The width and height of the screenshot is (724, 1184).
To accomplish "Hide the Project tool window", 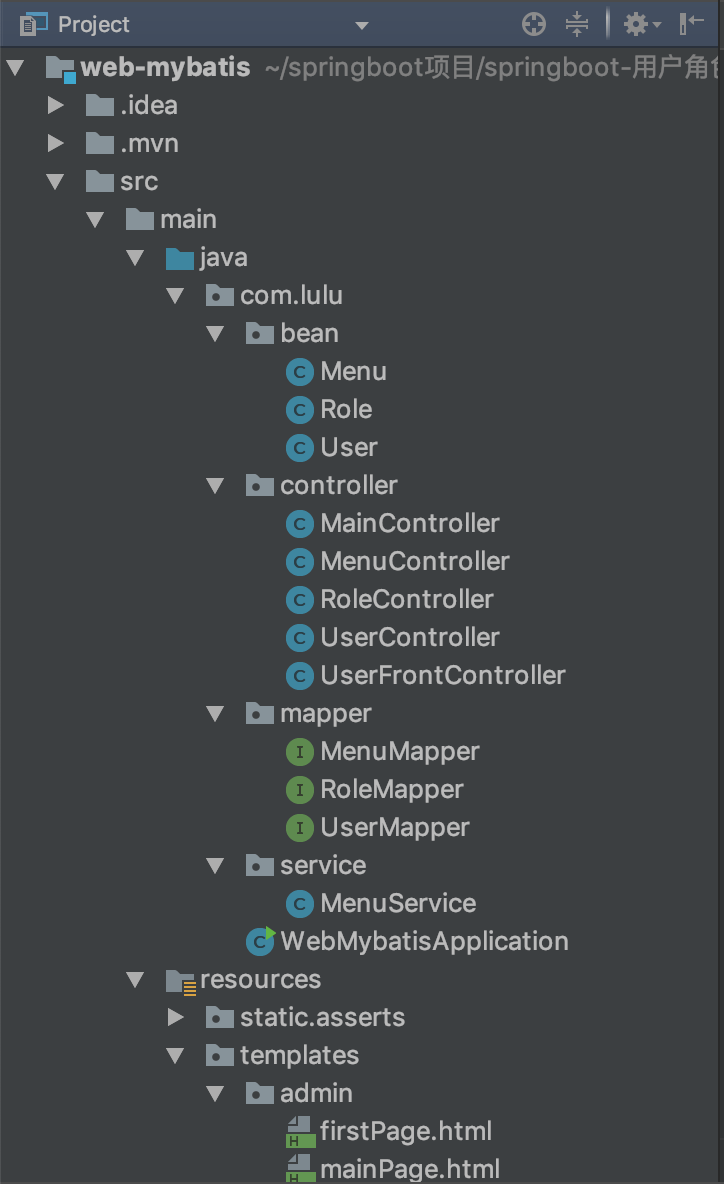I will (x=693, y=24).
